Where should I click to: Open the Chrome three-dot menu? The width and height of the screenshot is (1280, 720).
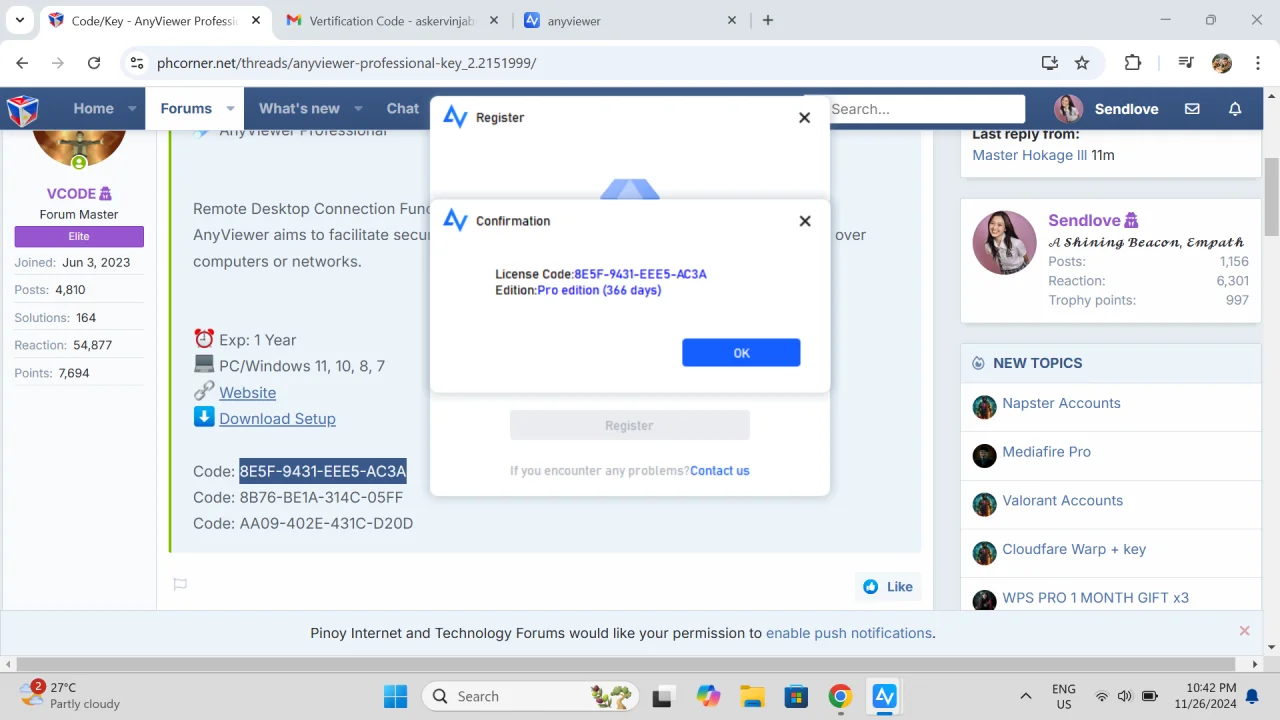(1257, 63)
